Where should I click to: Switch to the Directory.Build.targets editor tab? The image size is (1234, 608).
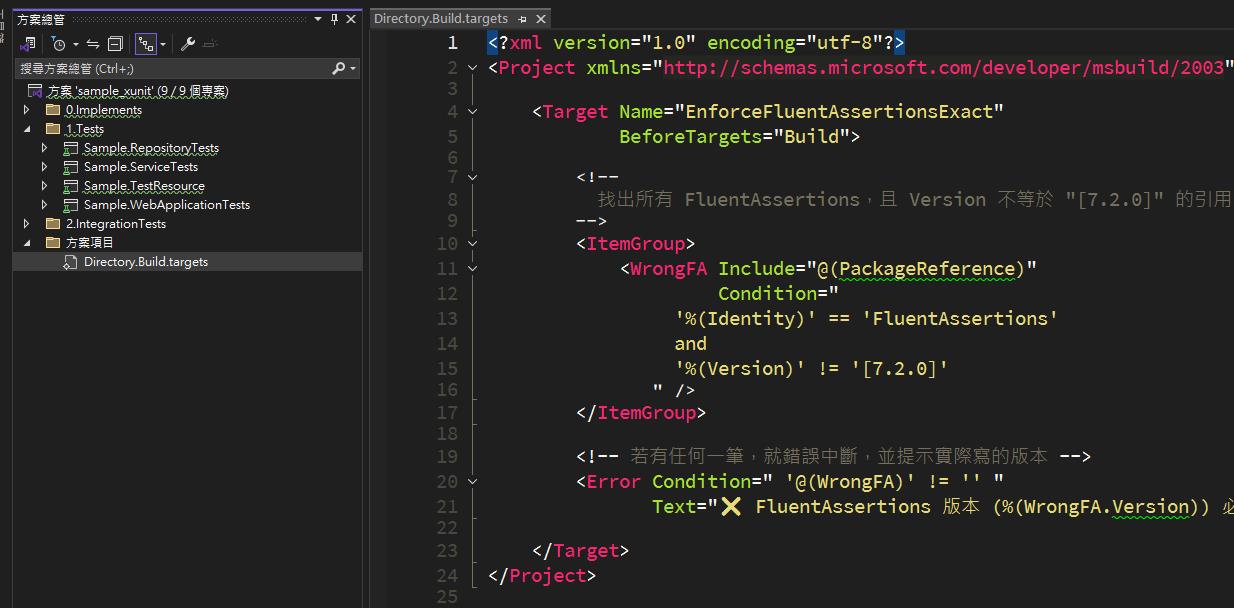point(441,19)
